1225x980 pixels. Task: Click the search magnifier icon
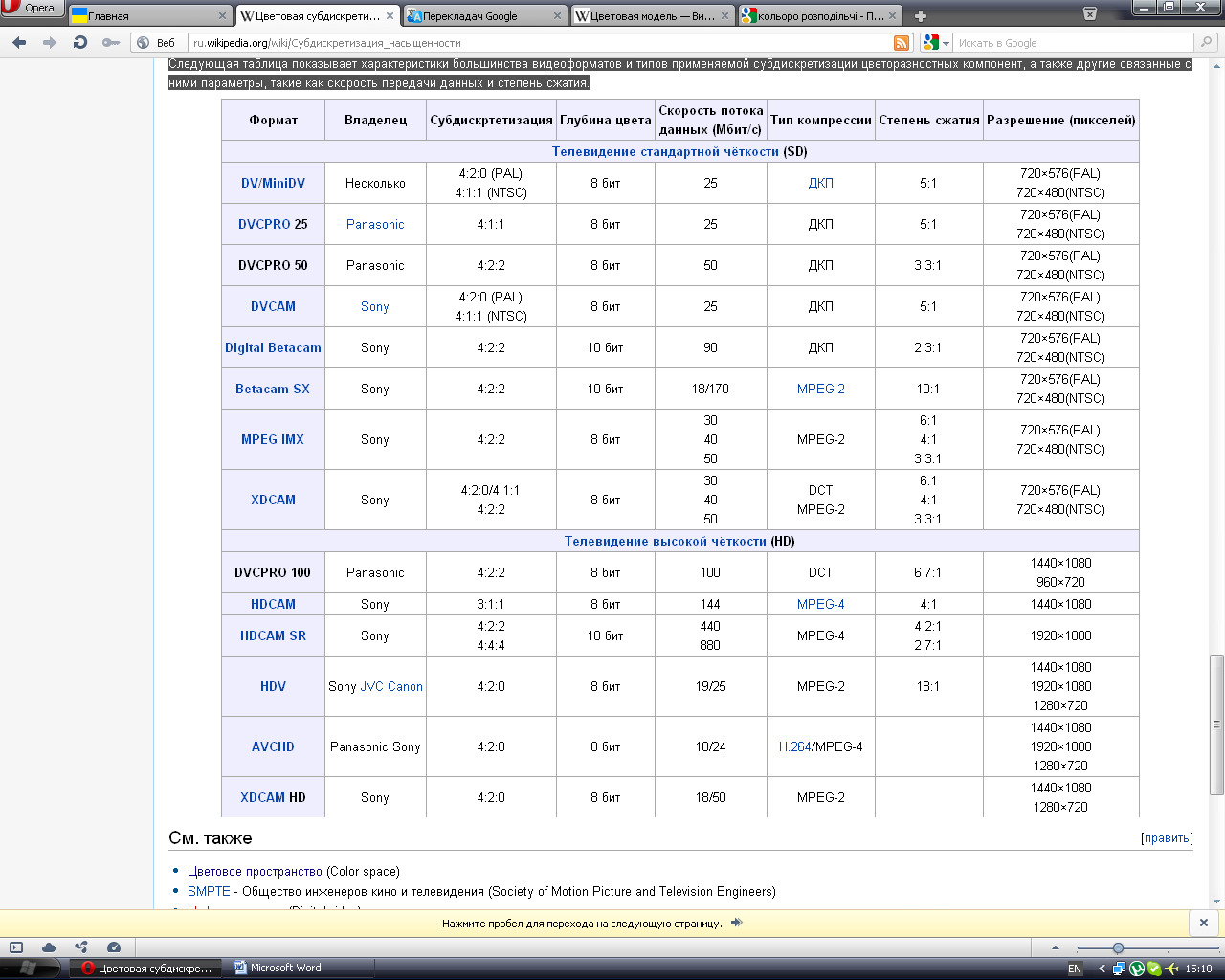[1207, 43]
